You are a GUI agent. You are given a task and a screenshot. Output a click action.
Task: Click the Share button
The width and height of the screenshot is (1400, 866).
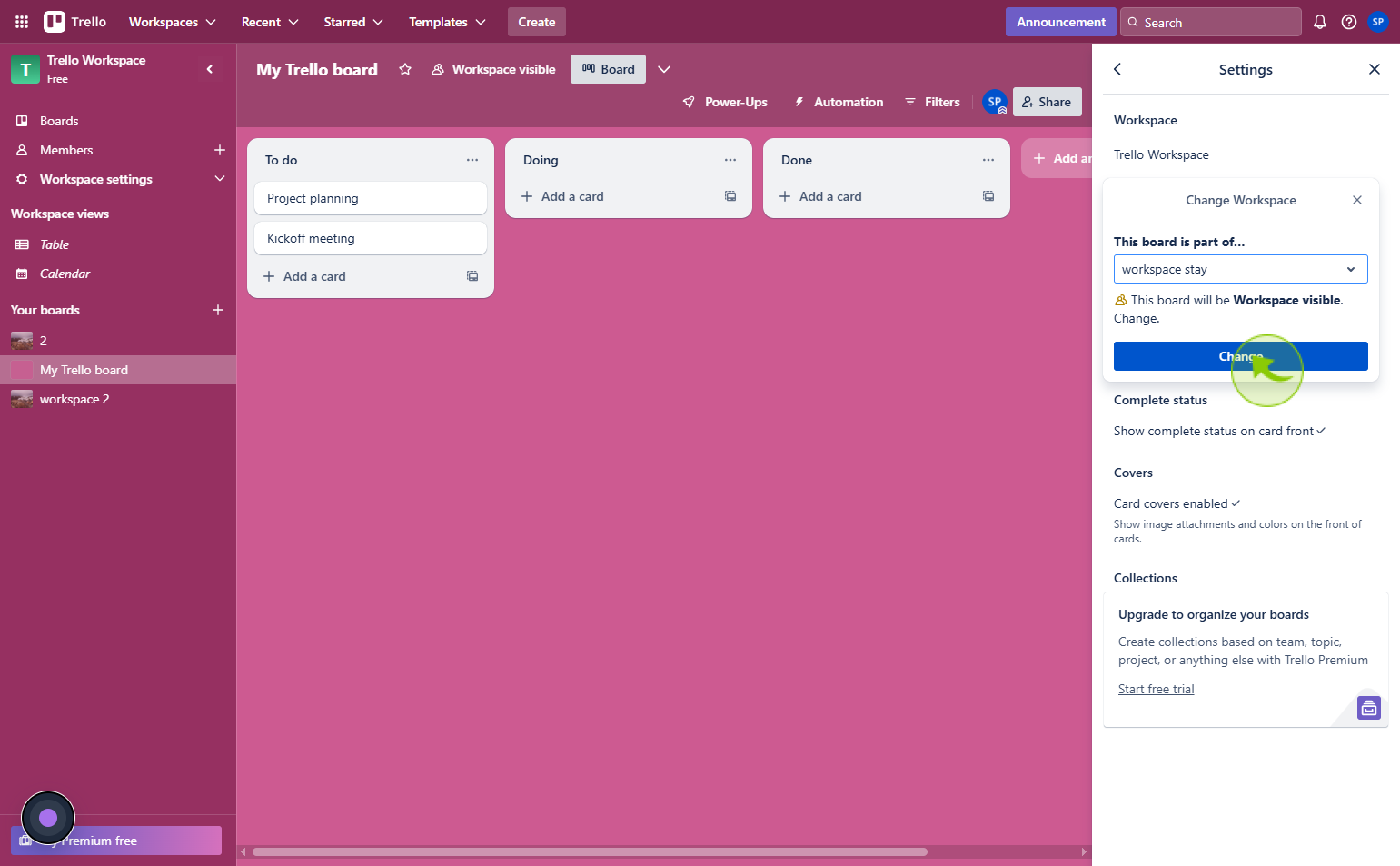pos(1048,102)
